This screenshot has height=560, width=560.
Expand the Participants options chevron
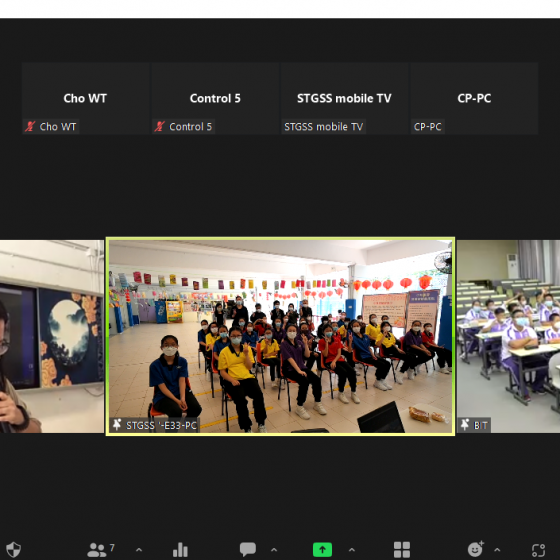pos(139,550)
